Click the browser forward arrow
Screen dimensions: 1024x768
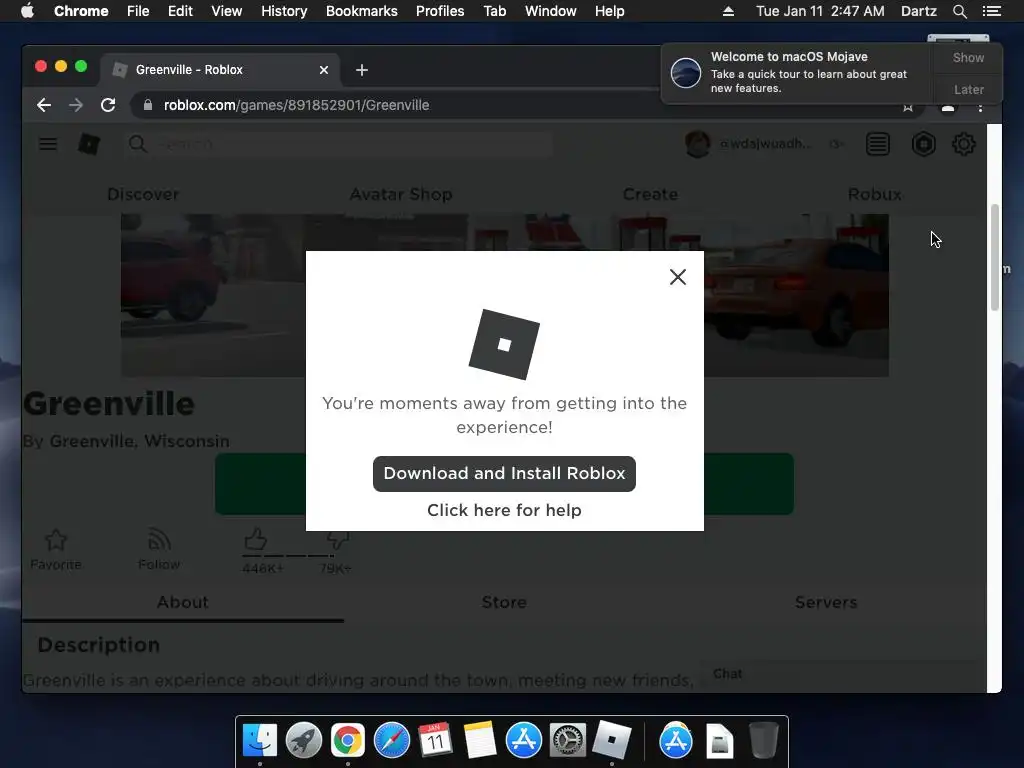tap(76, 105)
